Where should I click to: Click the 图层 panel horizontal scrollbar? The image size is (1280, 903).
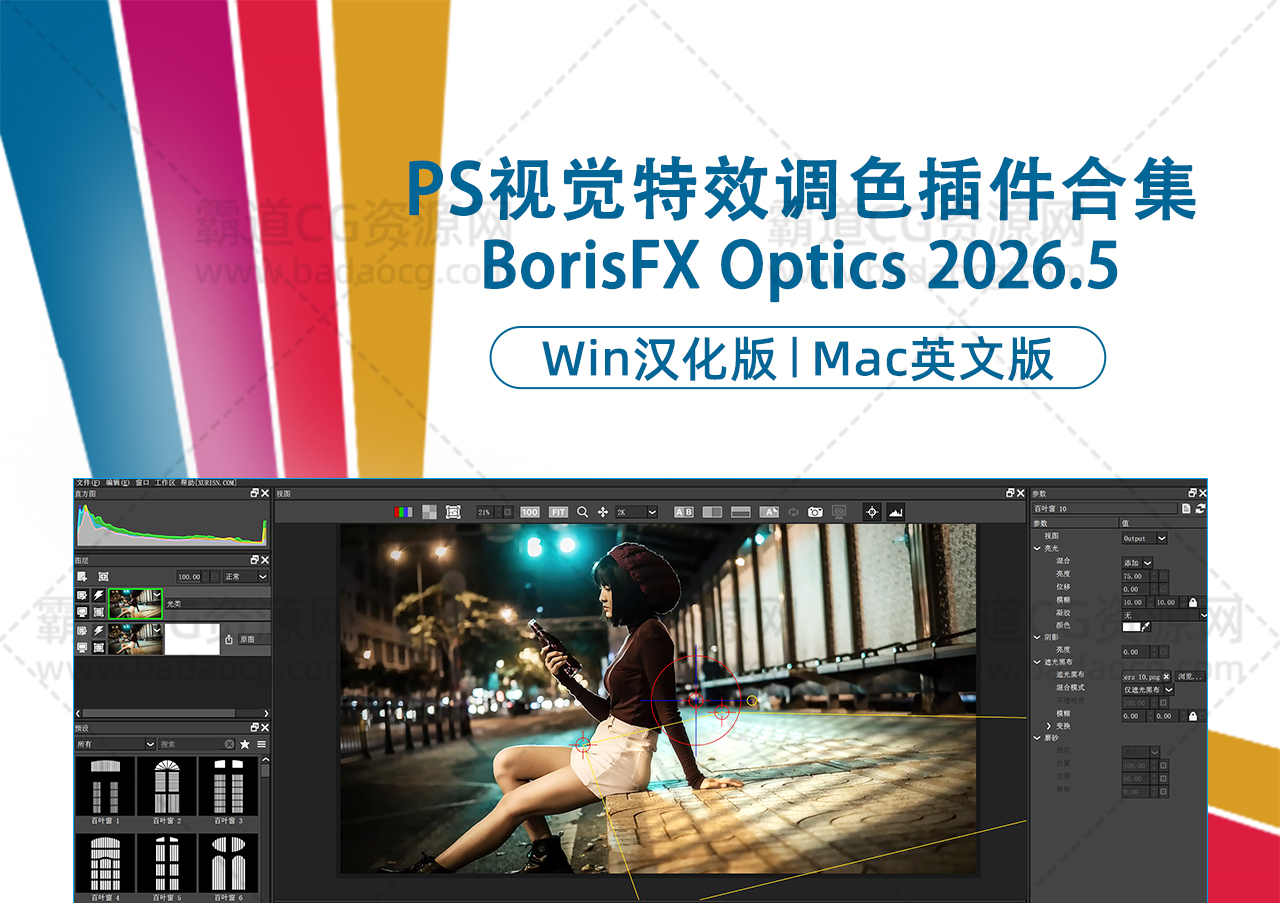tap(159, 713)
